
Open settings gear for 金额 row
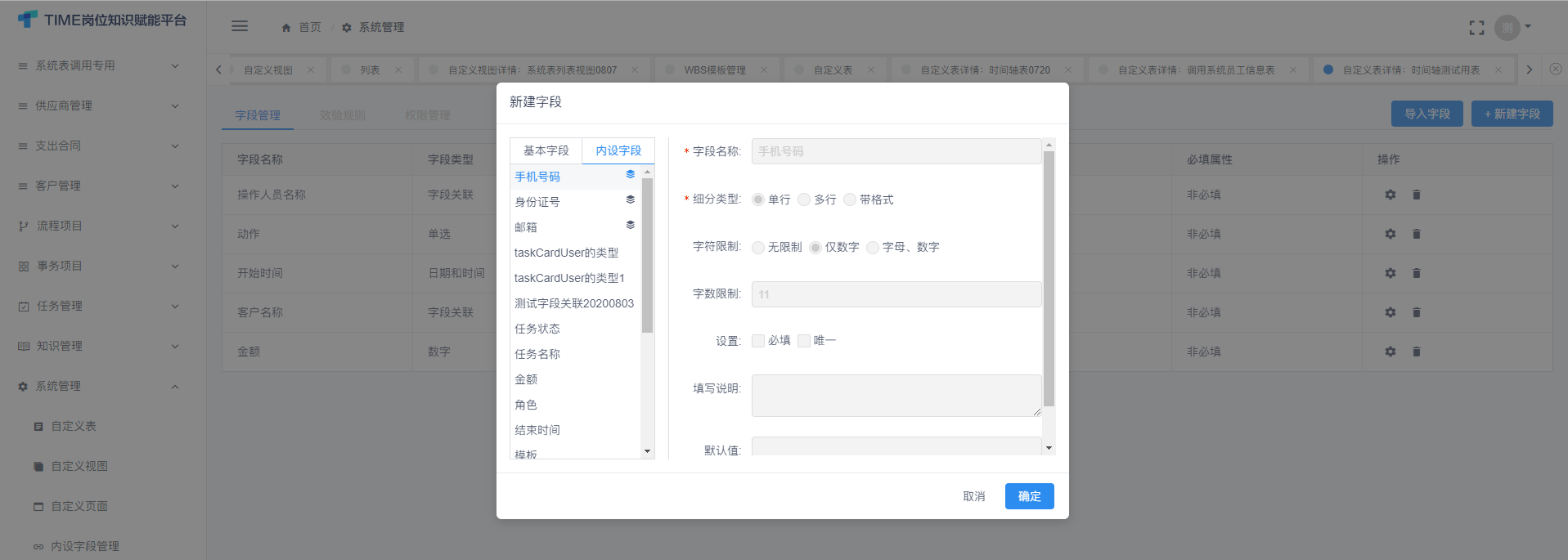[1391, 352]
